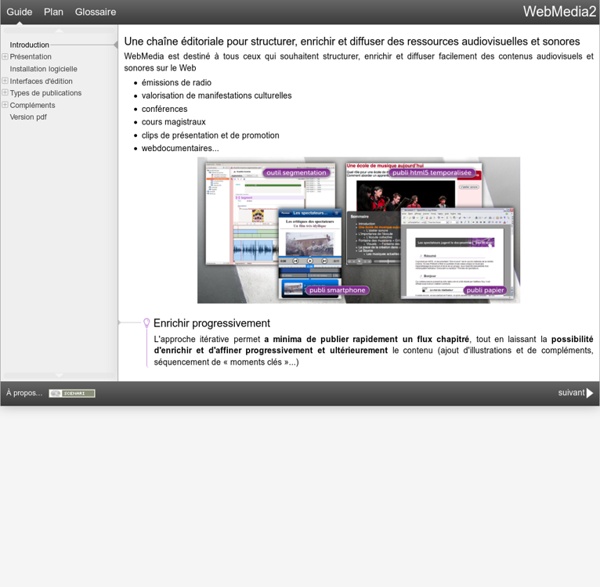Click the publi papier label
The image size is (600, 587).
click(x=485, y=290)
